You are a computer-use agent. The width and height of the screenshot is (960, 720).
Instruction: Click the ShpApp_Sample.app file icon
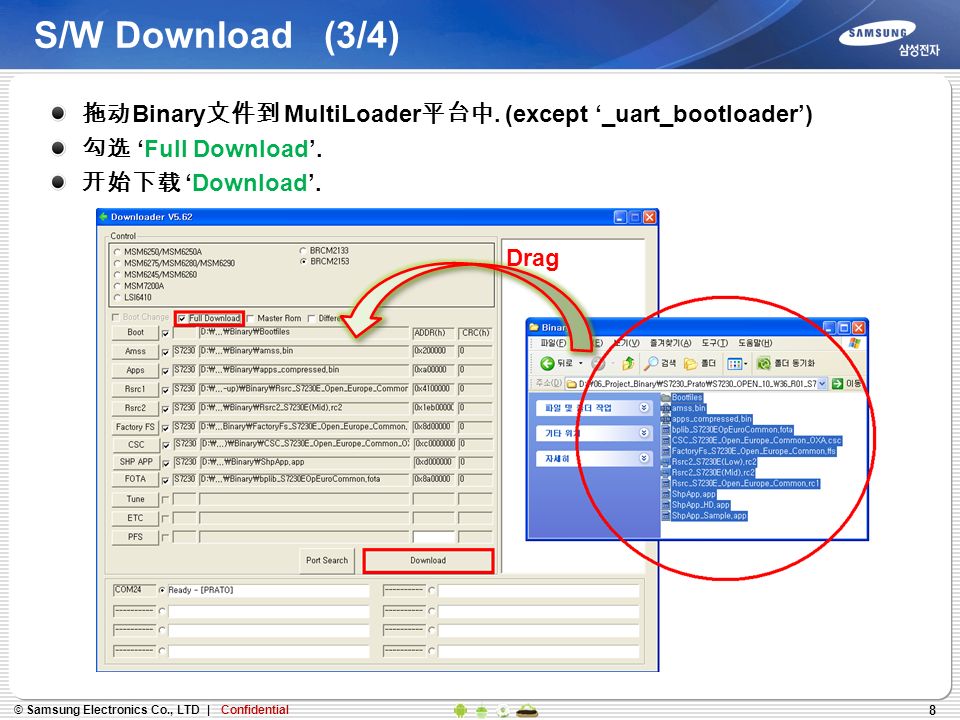click(666, 516)
